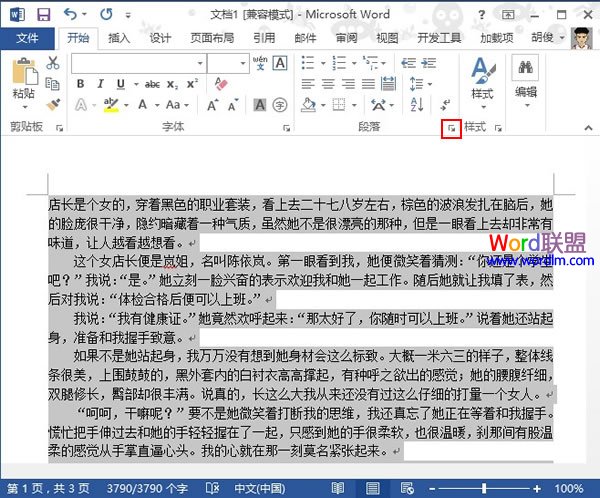This screenshot has height=498, width=600.
Task: Click the Paste clipboard icon
Action: click(23, 80)
